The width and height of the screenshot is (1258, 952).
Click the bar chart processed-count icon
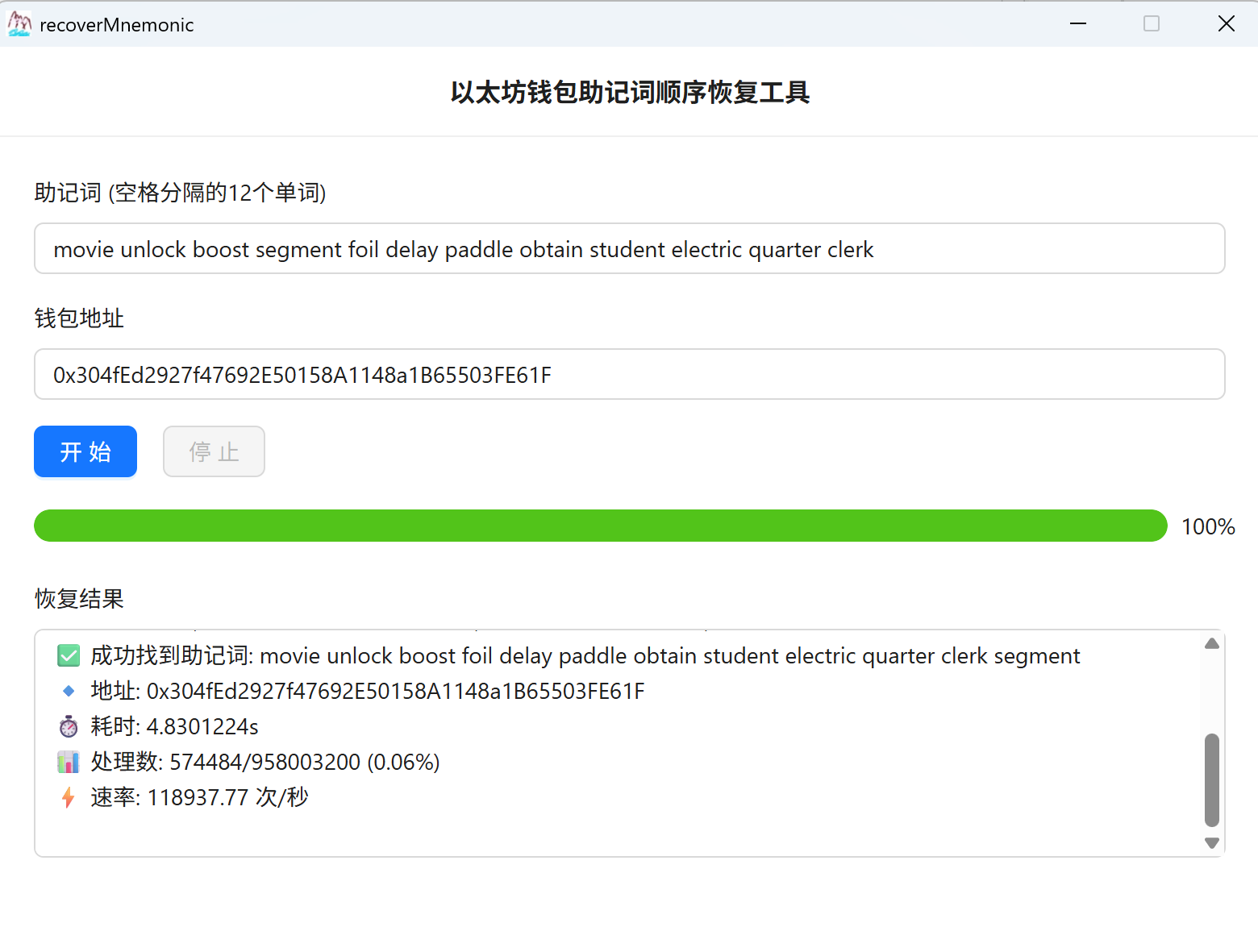pos(69,762)
